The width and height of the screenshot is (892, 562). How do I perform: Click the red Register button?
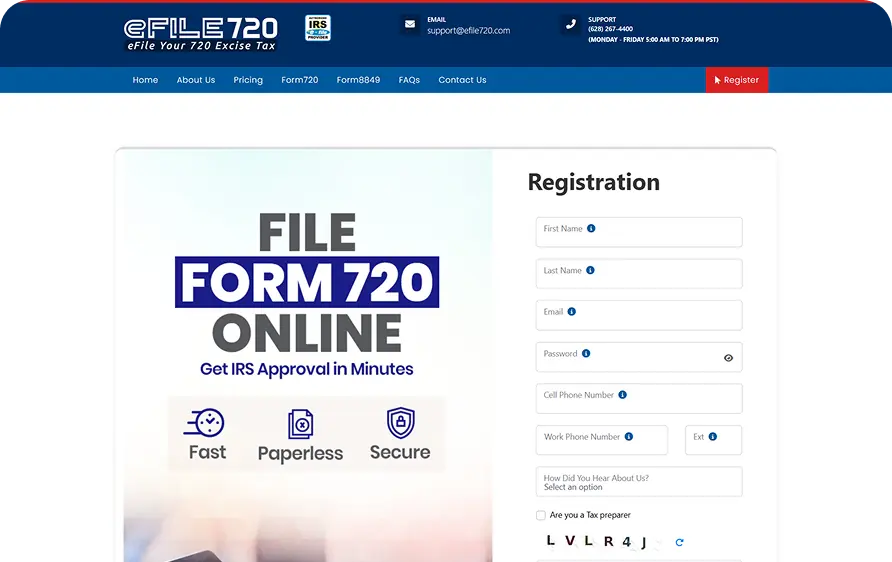point(736,80)
